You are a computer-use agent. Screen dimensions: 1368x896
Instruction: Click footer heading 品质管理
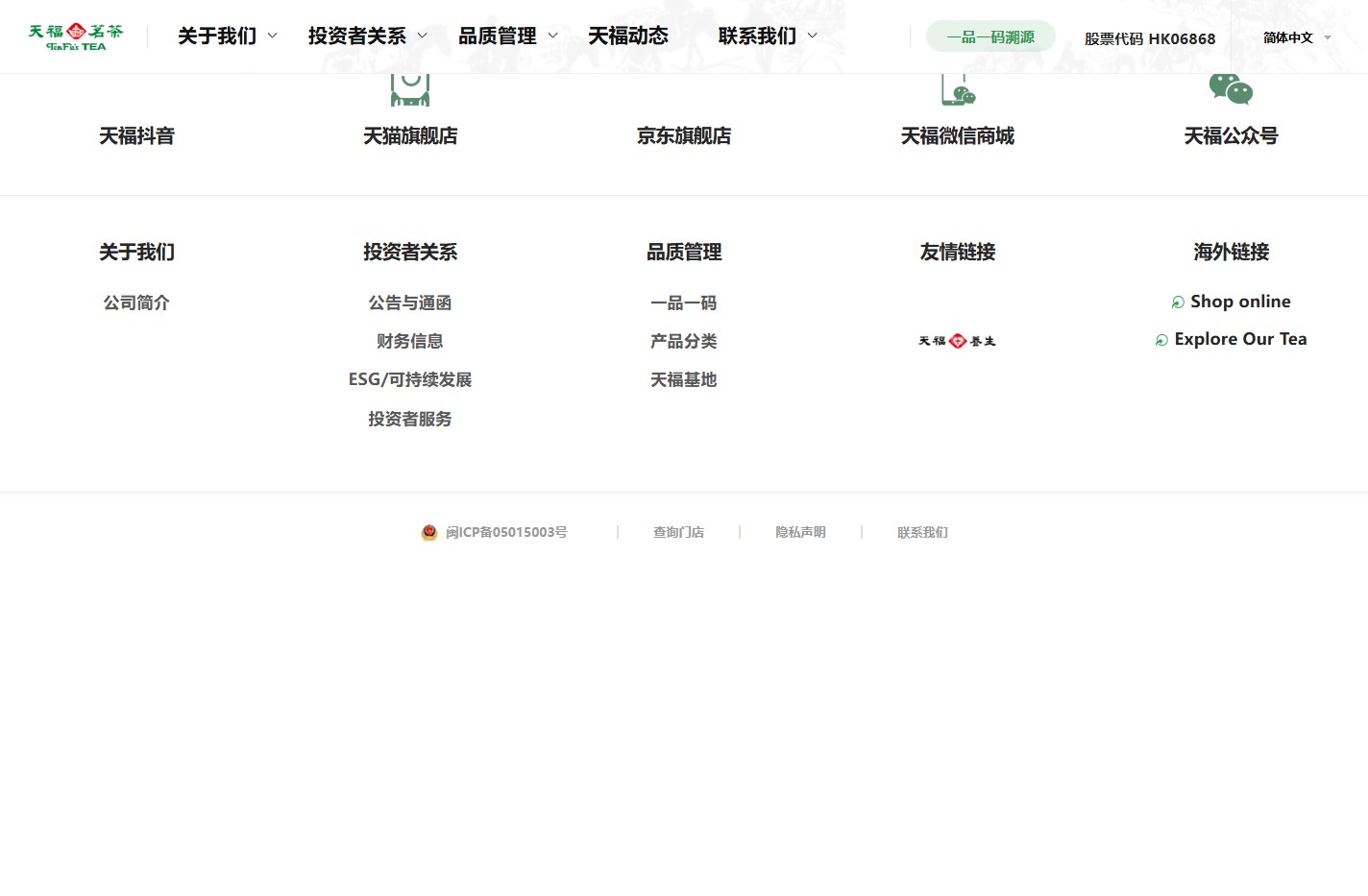click(x=684, y=252)
